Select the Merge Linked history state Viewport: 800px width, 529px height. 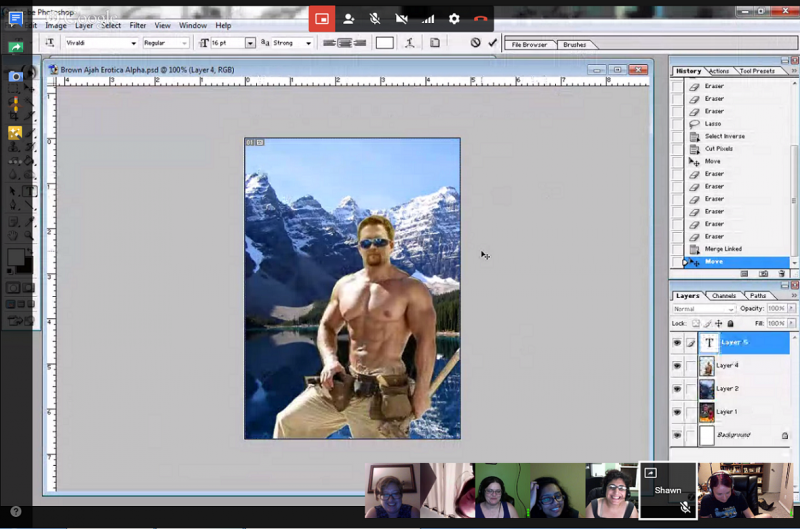(723, 249)
